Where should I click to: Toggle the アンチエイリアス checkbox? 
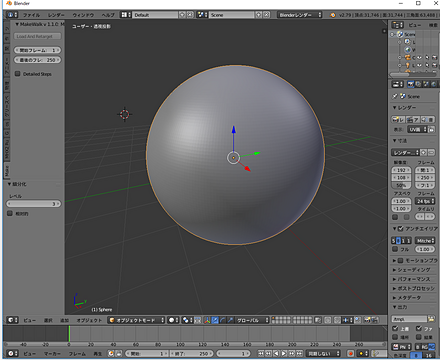(x=401, y=229)
